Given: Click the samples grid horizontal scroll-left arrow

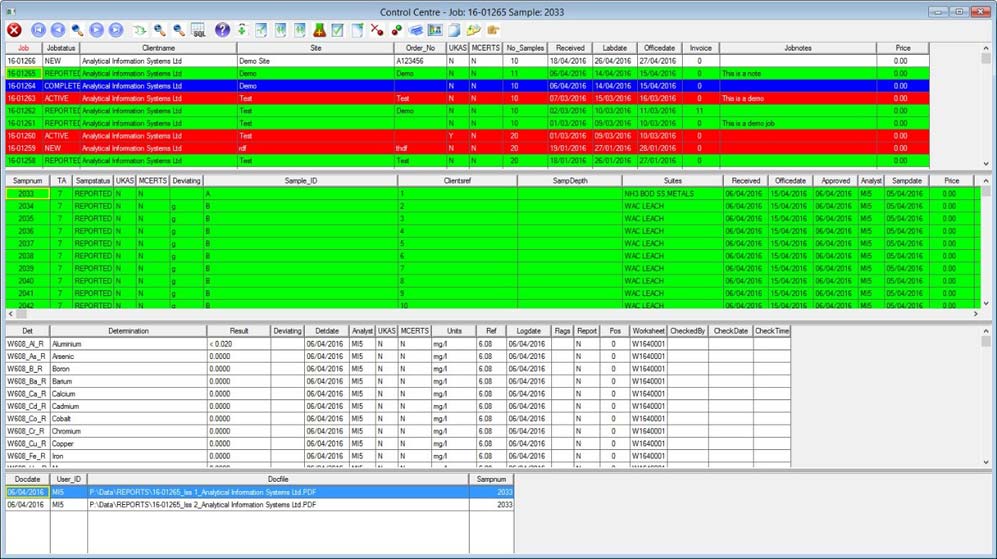Looking at the screenshot, I should [x=10, y=314].
